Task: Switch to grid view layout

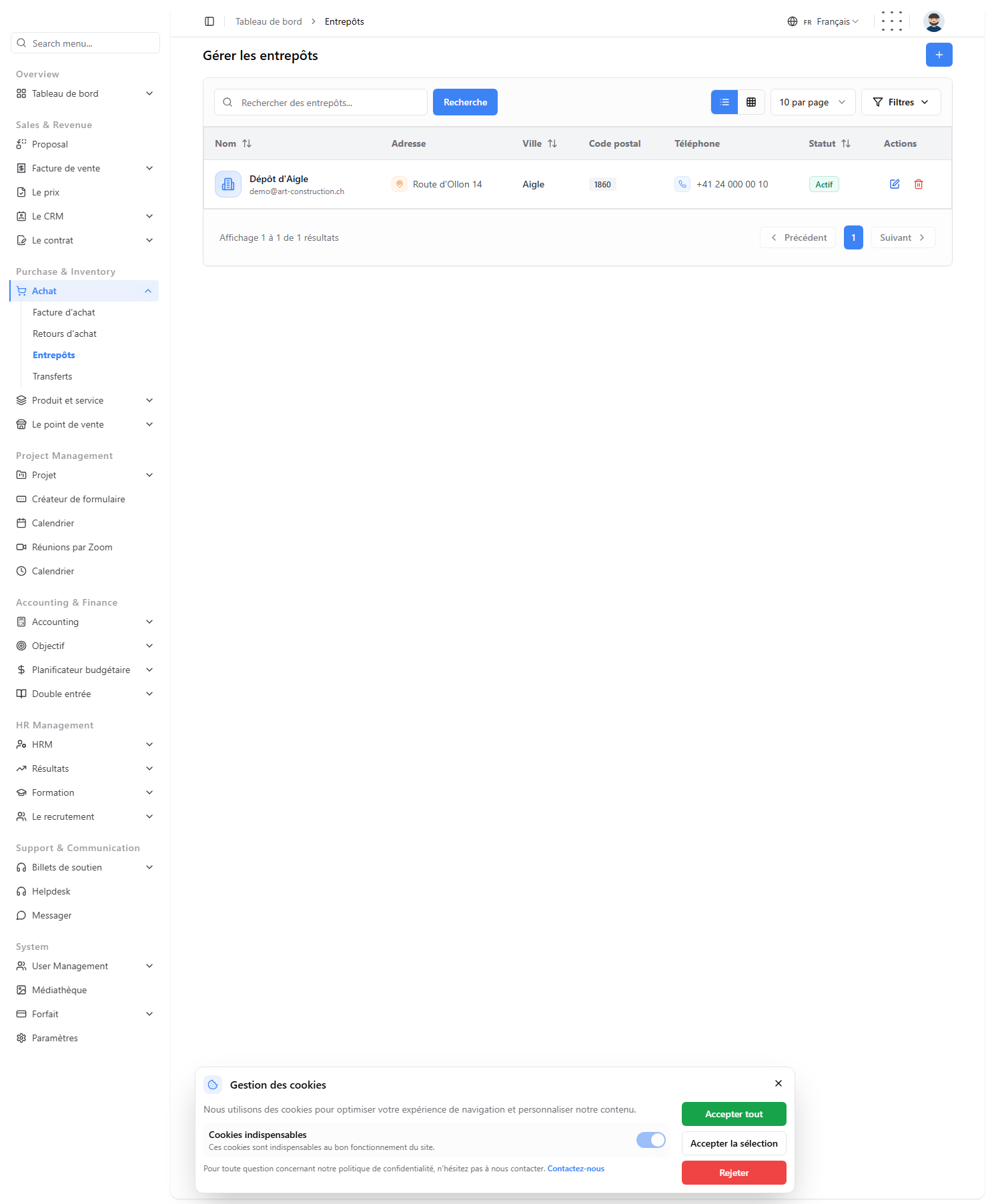Action: point(751,102)
